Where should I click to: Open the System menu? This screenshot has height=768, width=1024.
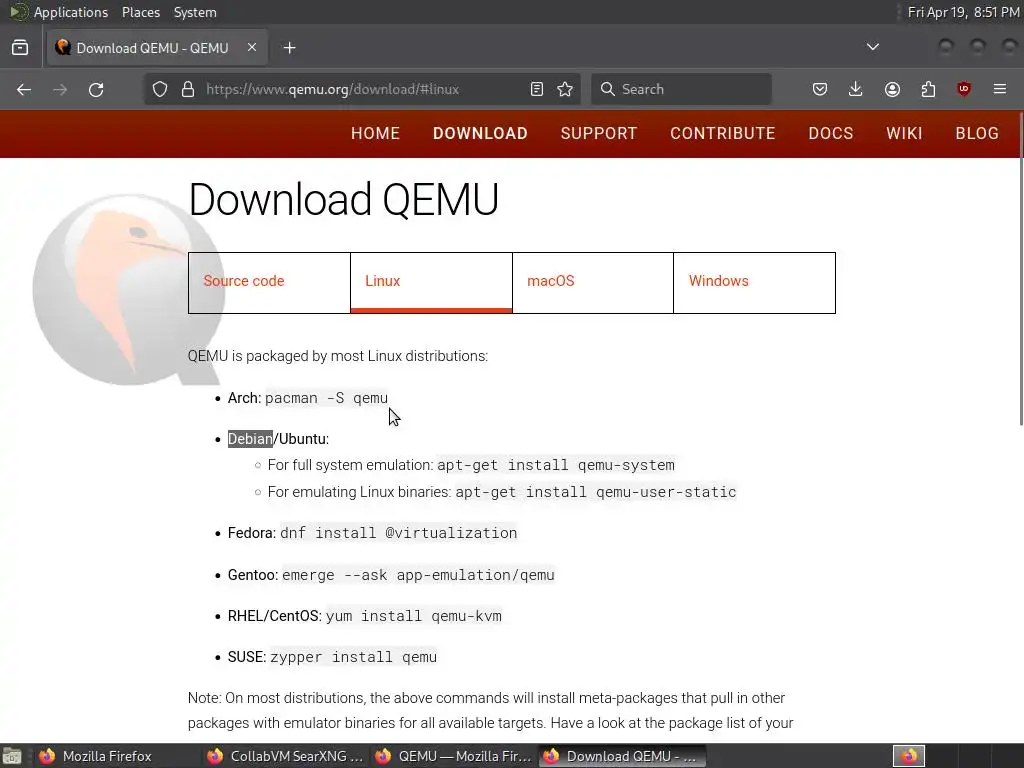coord(195,12)
